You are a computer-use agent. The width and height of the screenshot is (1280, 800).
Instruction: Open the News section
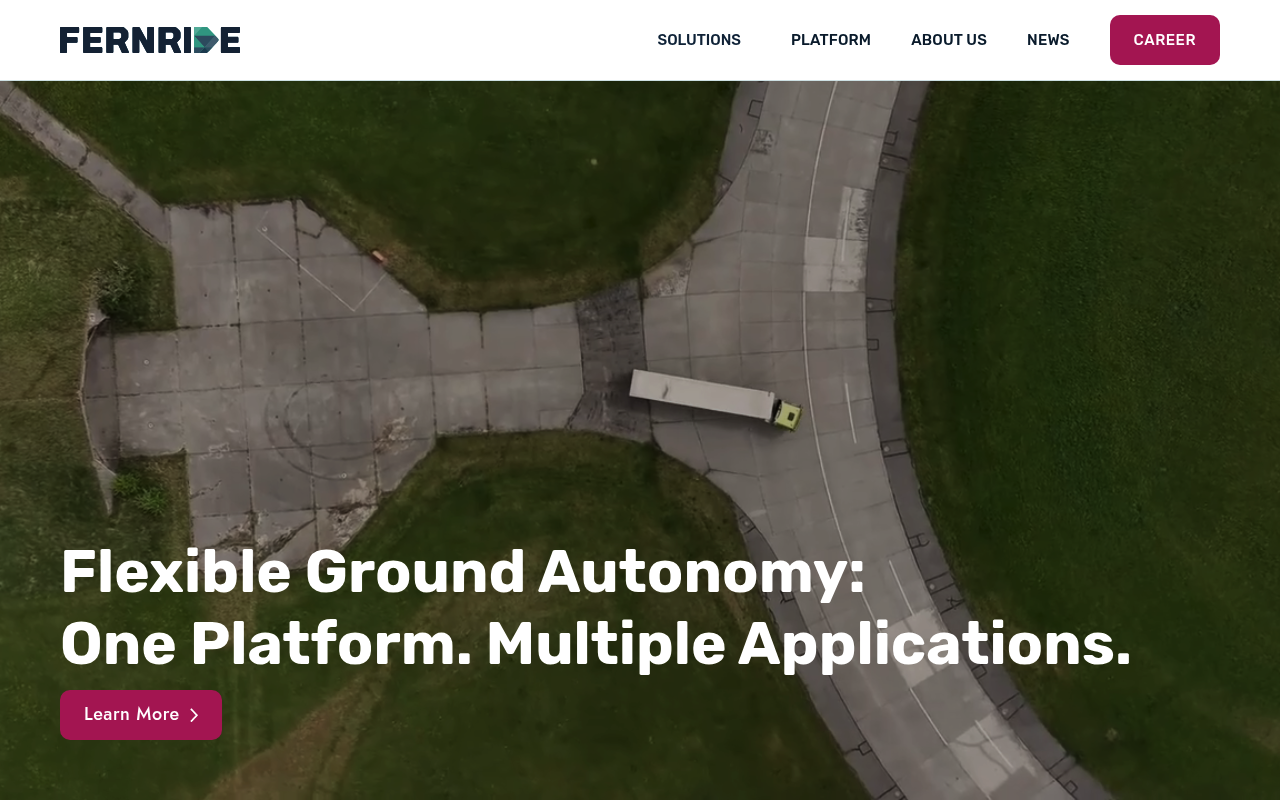click(1048, 40)
